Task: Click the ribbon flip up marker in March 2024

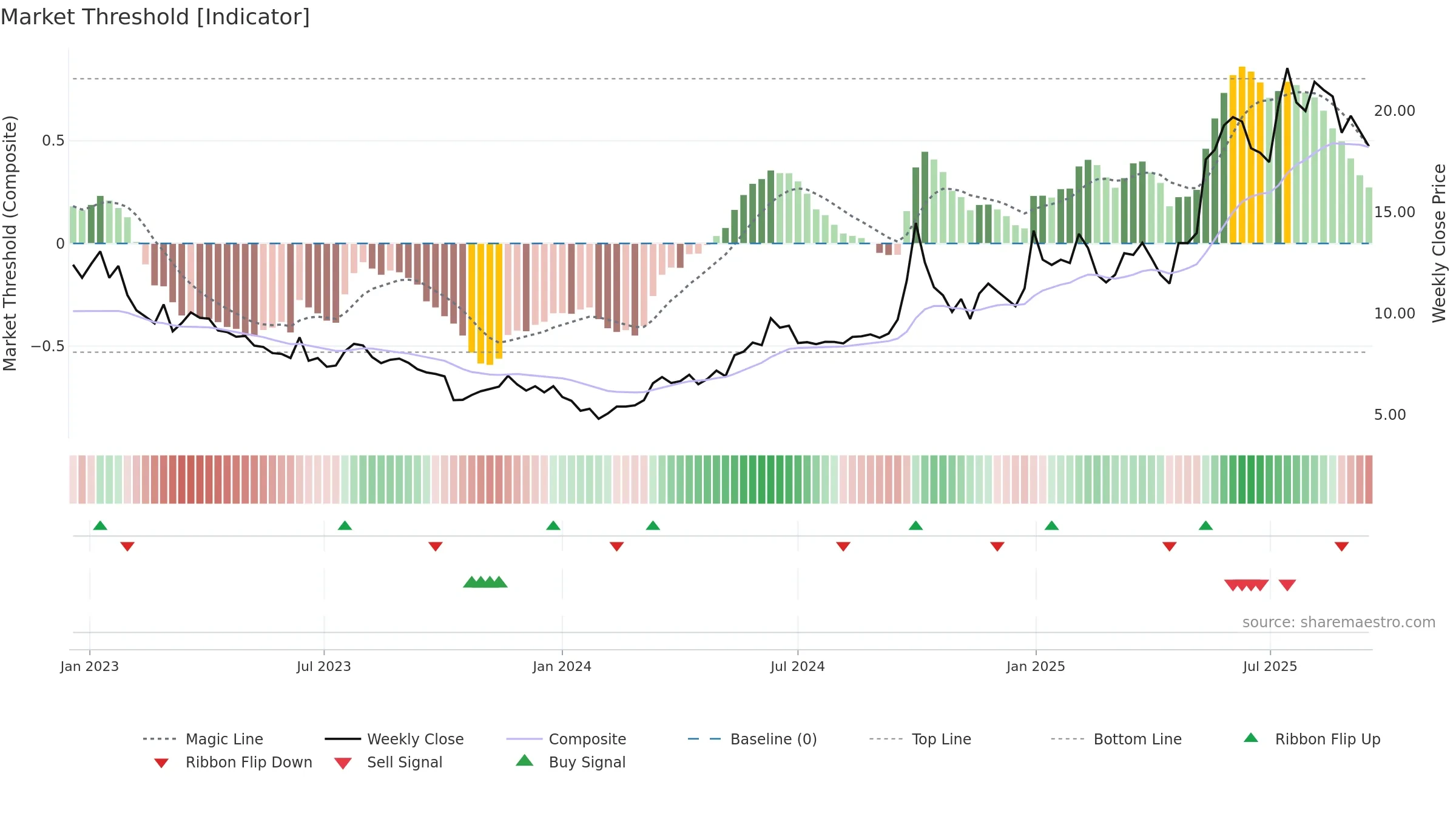Action: pos(653,525)
